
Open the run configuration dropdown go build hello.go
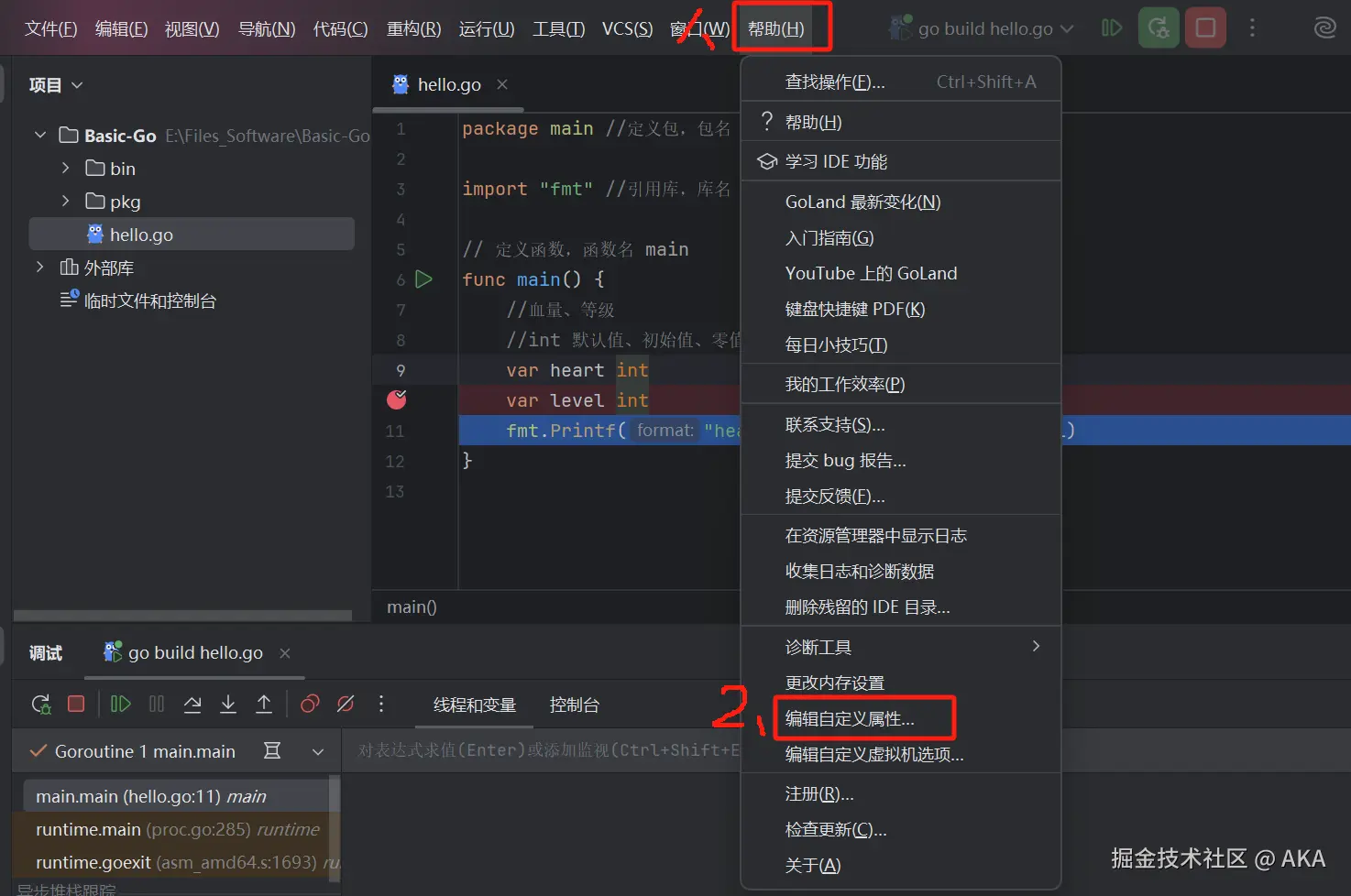[x=981, y=28]
